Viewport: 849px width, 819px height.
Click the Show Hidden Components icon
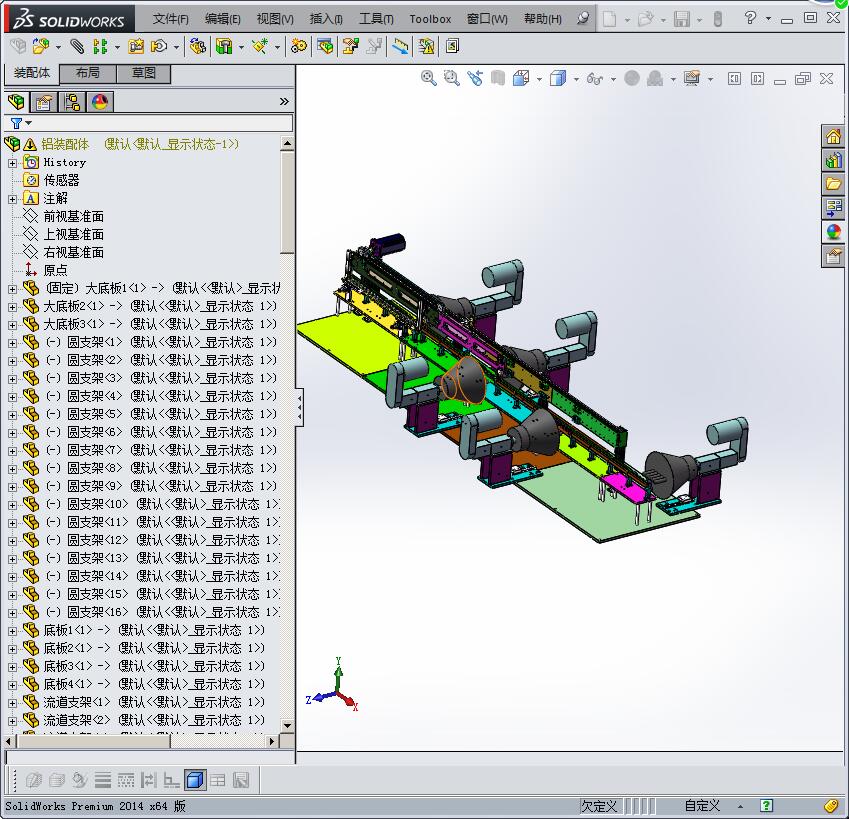(x=198, y=47)
